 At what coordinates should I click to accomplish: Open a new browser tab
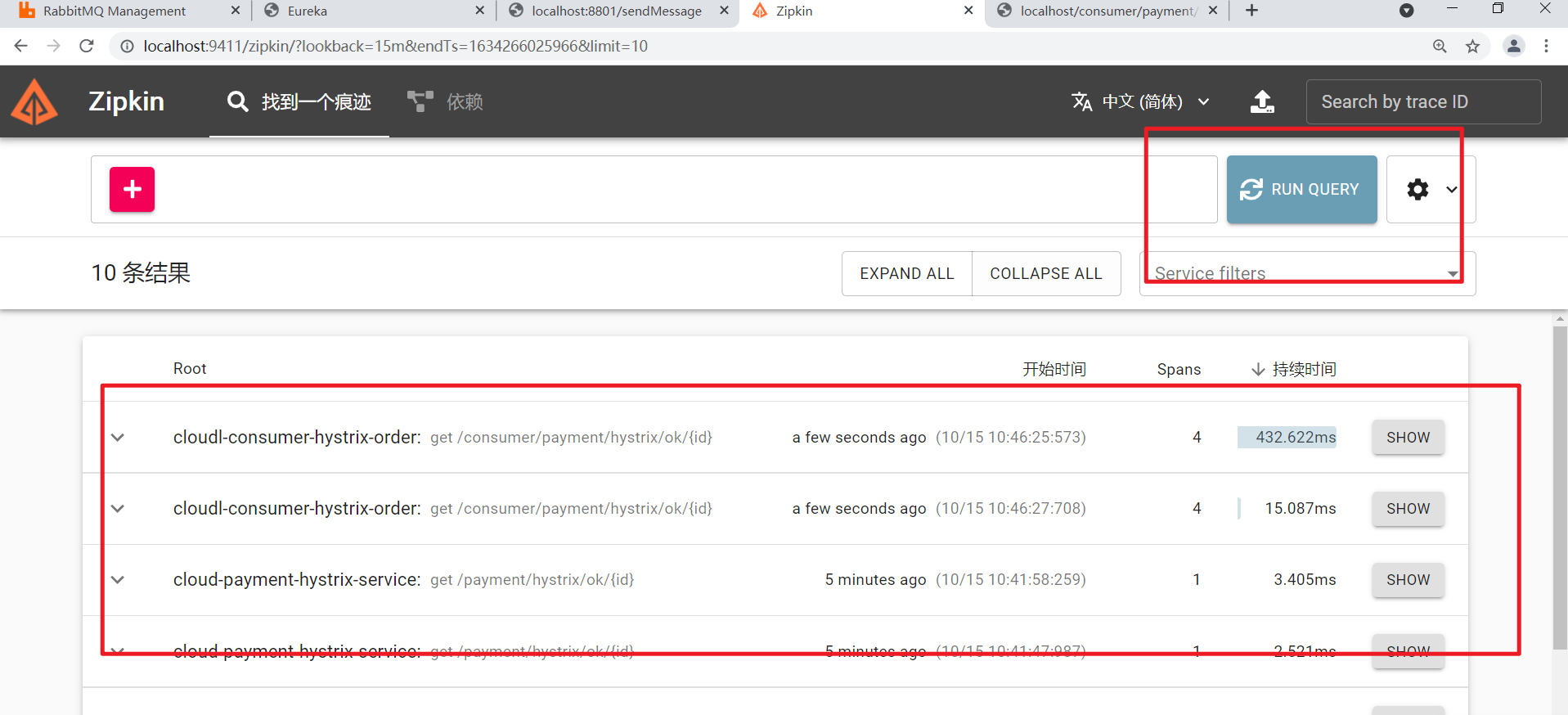click(1251, 11)
